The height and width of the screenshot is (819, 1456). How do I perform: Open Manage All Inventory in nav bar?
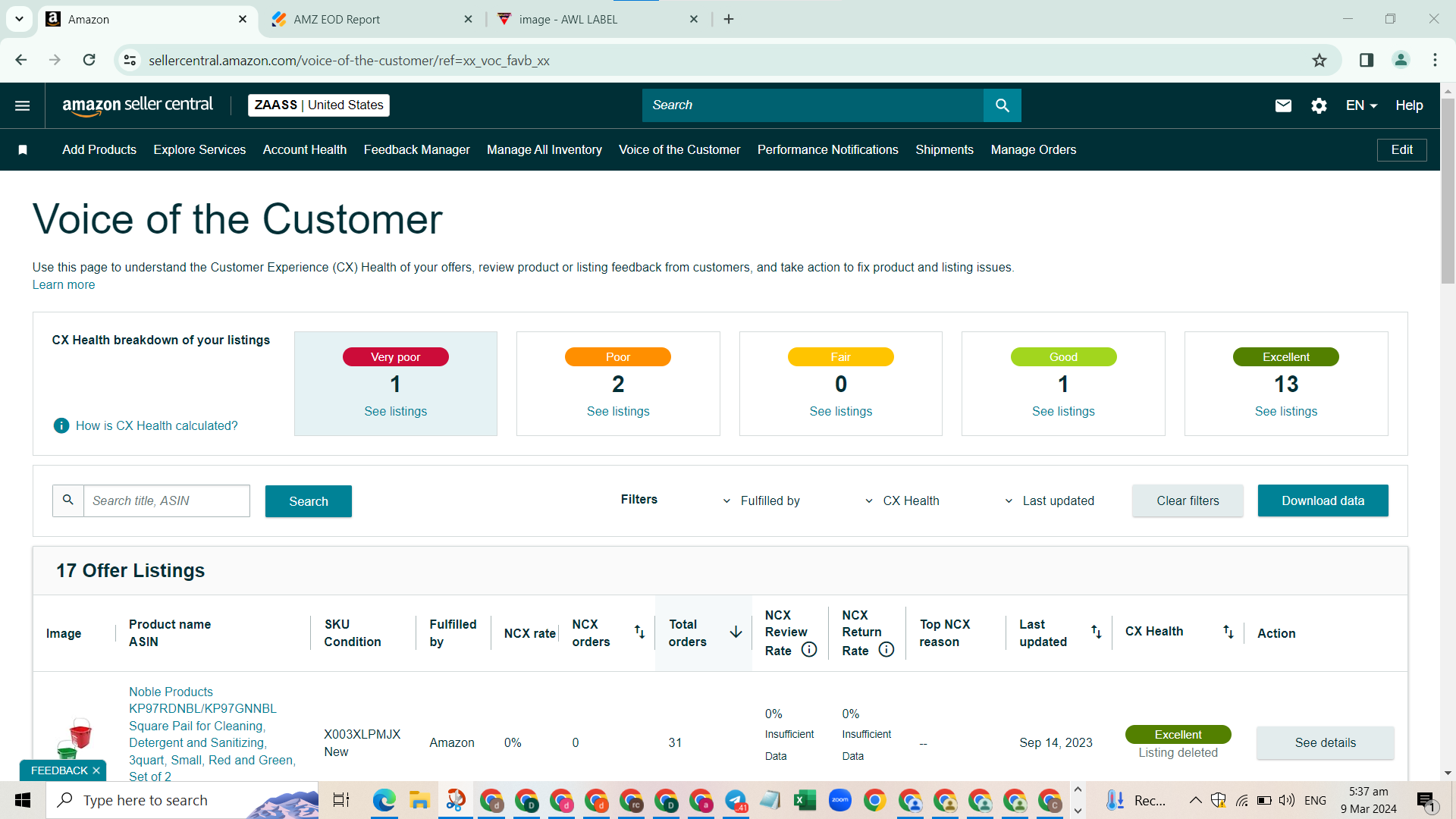[544, 150]
